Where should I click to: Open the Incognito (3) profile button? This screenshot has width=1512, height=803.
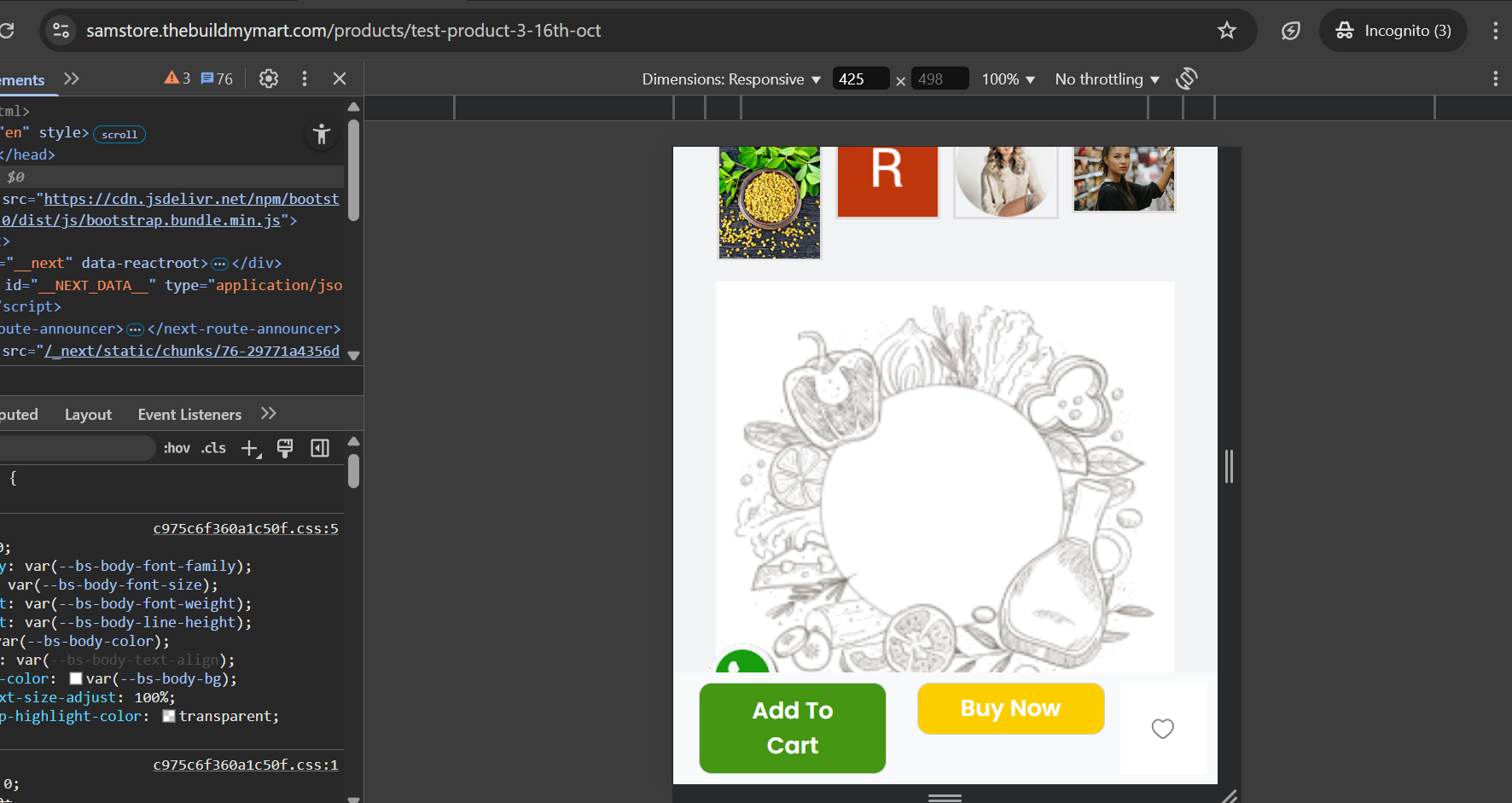point(1393,31)
